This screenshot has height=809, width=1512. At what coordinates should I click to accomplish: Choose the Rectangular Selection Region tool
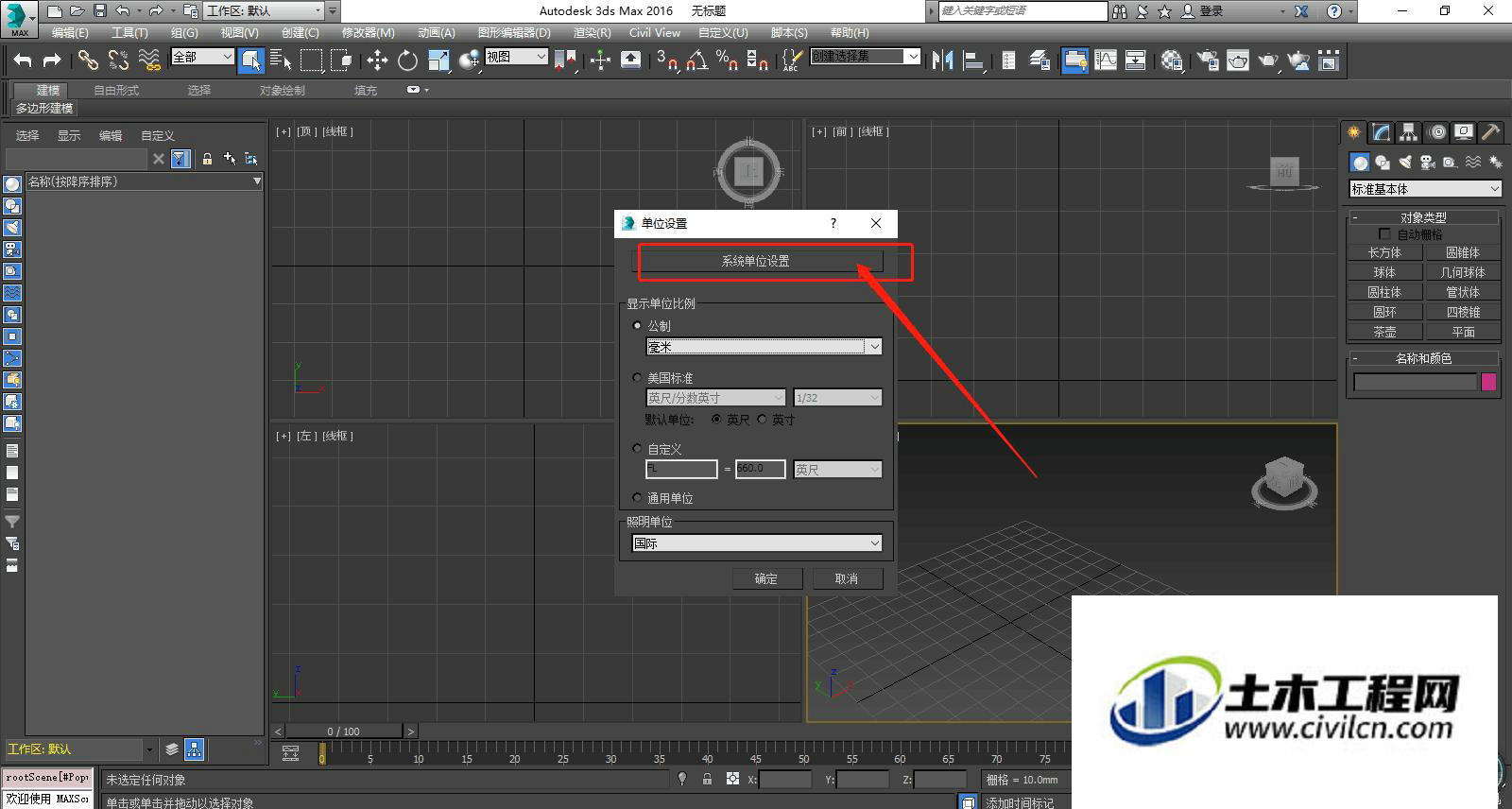pyautogui.click(x=311, y=60)
